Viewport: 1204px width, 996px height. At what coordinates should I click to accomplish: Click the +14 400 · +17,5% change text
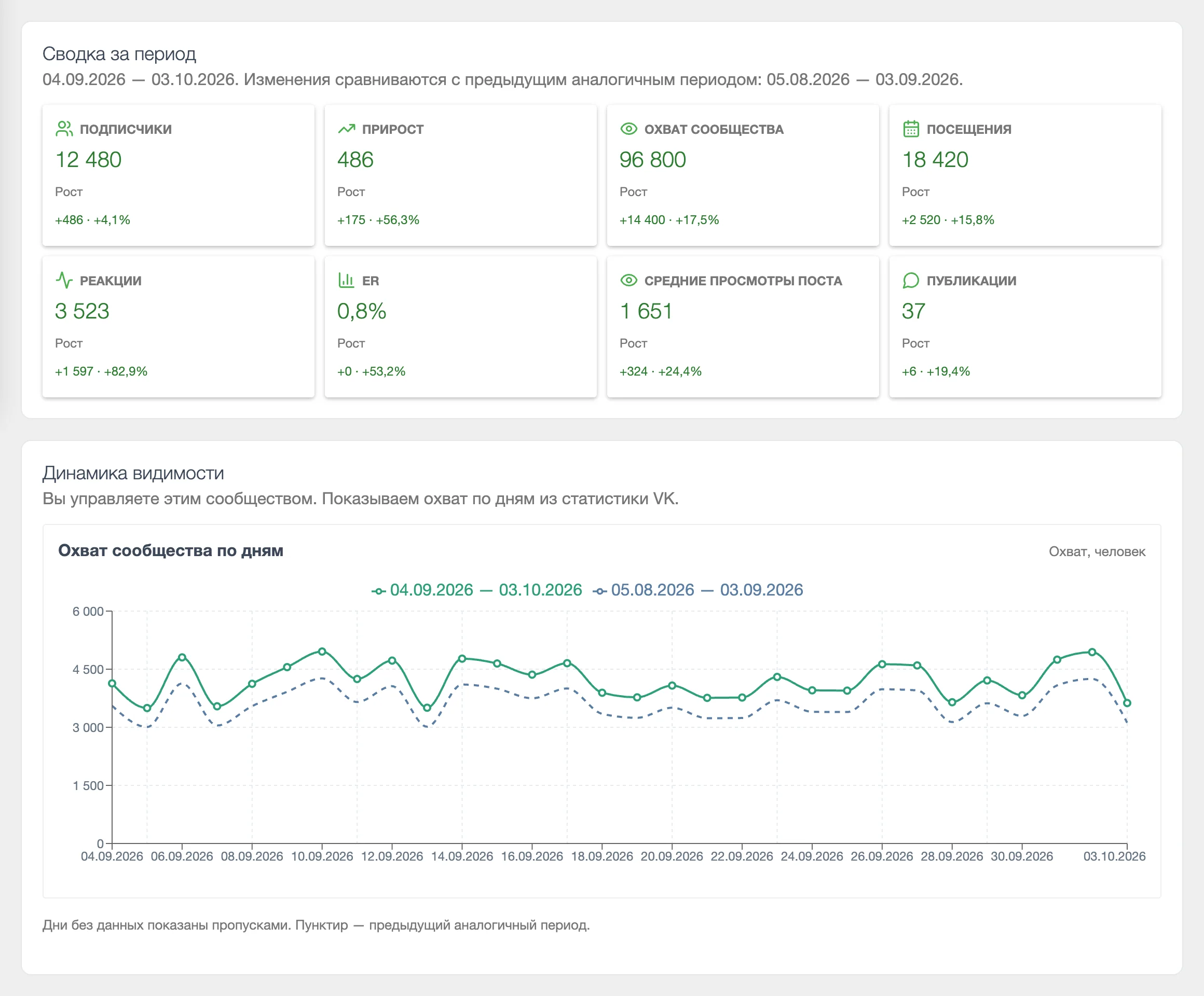(x=669, y=220)
